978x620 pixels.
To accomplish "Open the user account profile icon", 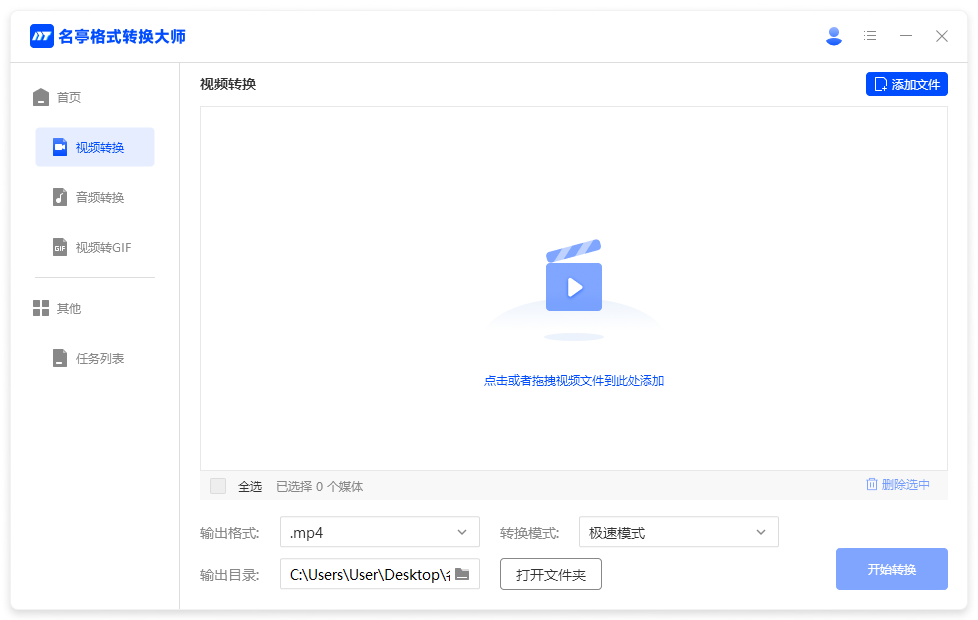I will click(833, 36).
